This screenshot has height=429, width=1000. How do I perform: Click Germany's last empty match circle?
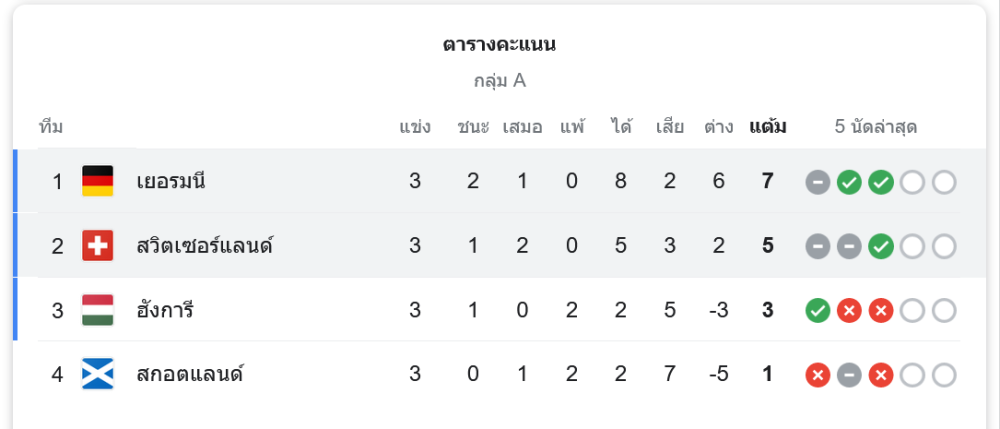click(944, 183)
